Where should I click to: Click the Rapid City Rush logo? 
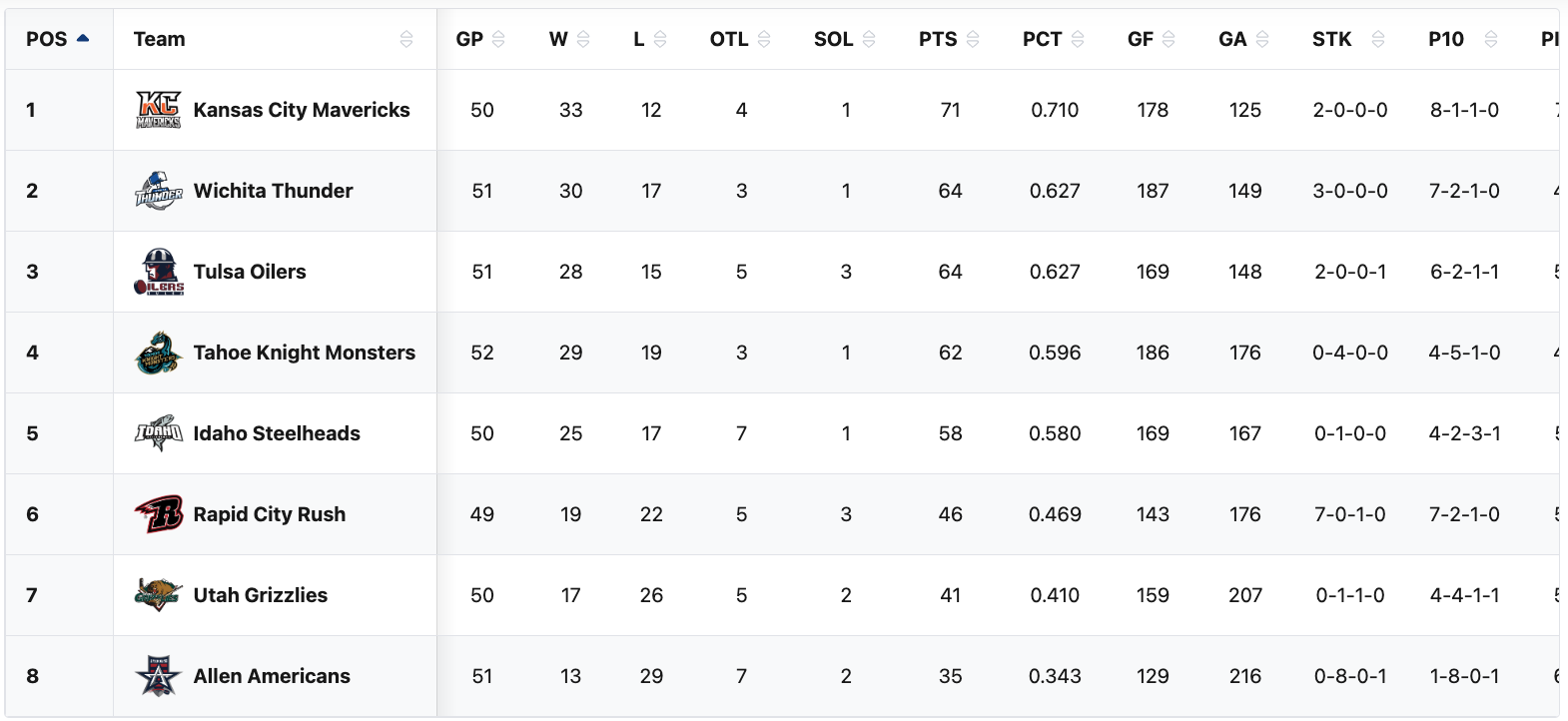click(158, 514)
